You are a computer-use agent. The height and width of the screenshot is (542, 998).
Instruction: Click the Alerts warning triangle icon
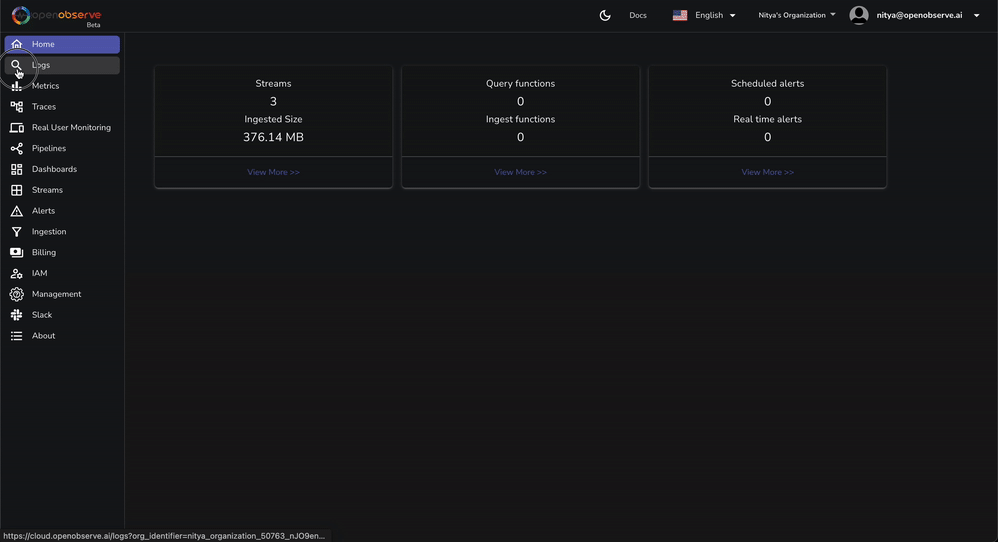point(17,211)
